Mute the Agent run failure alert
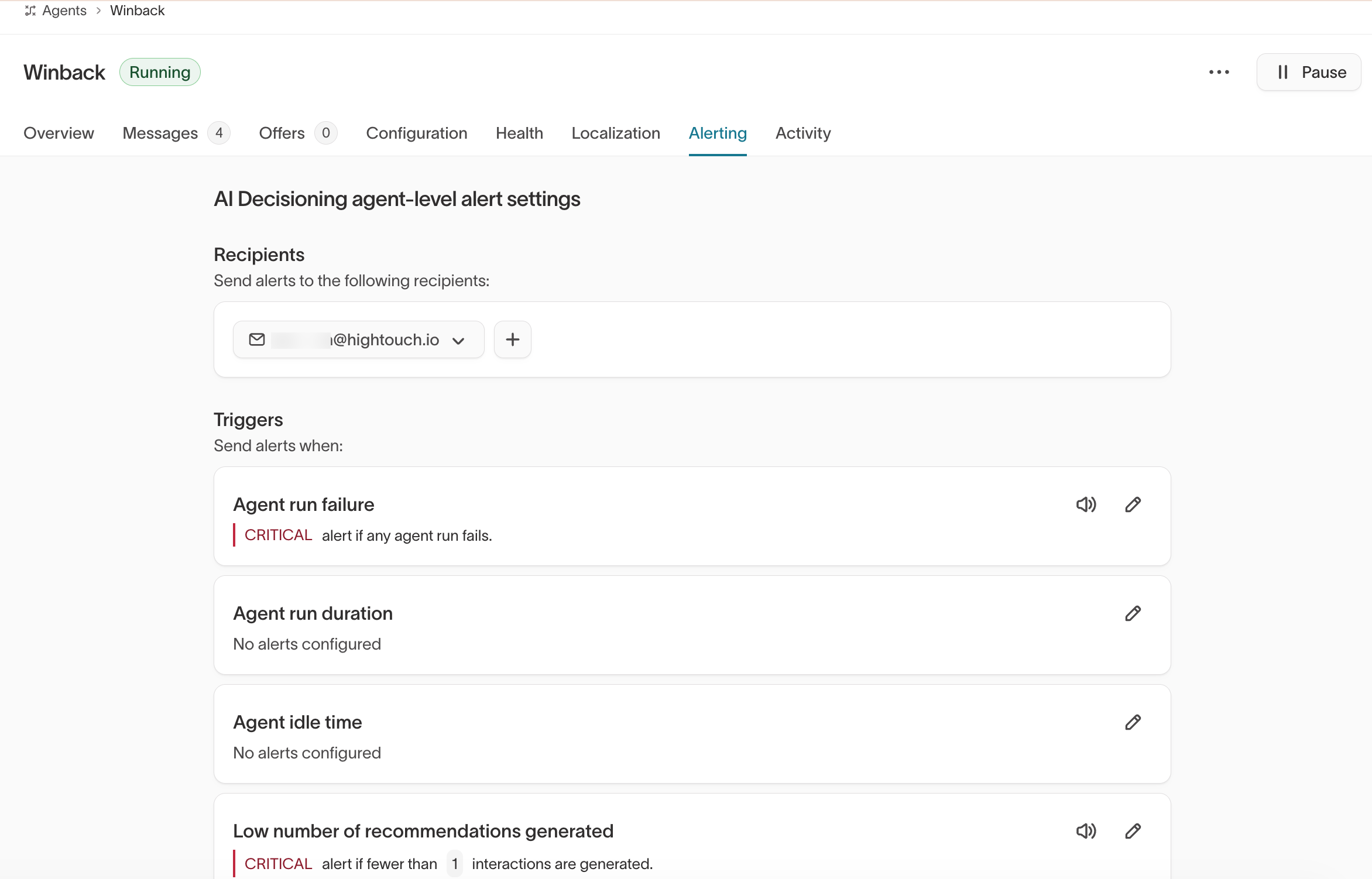This screenshot has width=1372, height=879. click(x=1086, y=504)
